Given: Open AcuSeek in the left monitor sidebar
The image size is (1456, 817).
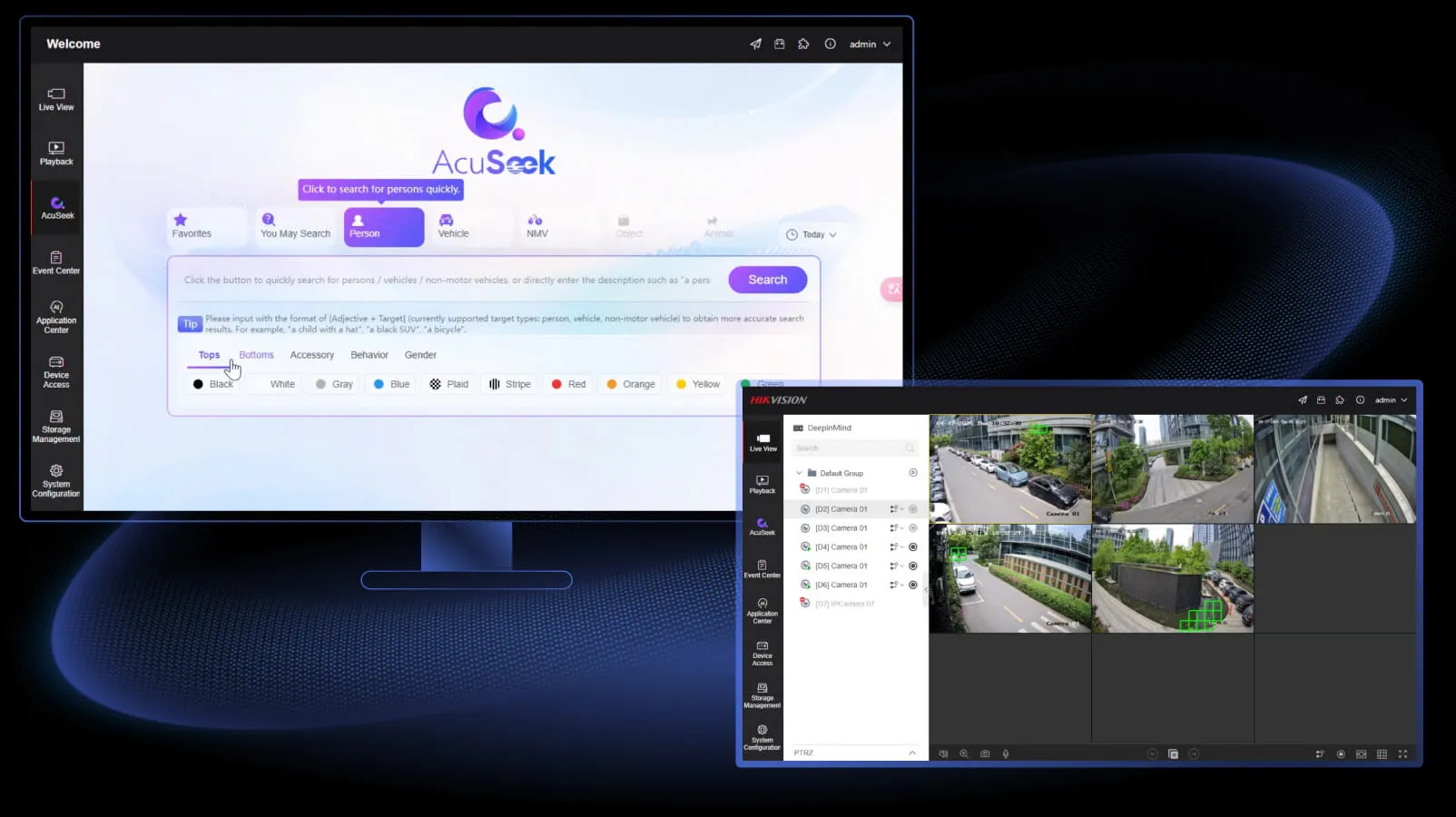Looking at the screenshot, I should coord(57,208).
